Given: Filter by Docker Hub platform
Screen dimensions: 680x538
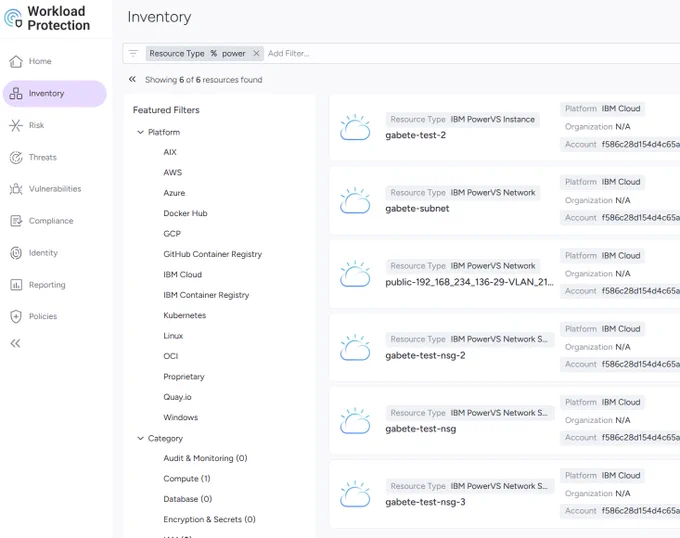Looking at the screenshot, I should point(185,213).
